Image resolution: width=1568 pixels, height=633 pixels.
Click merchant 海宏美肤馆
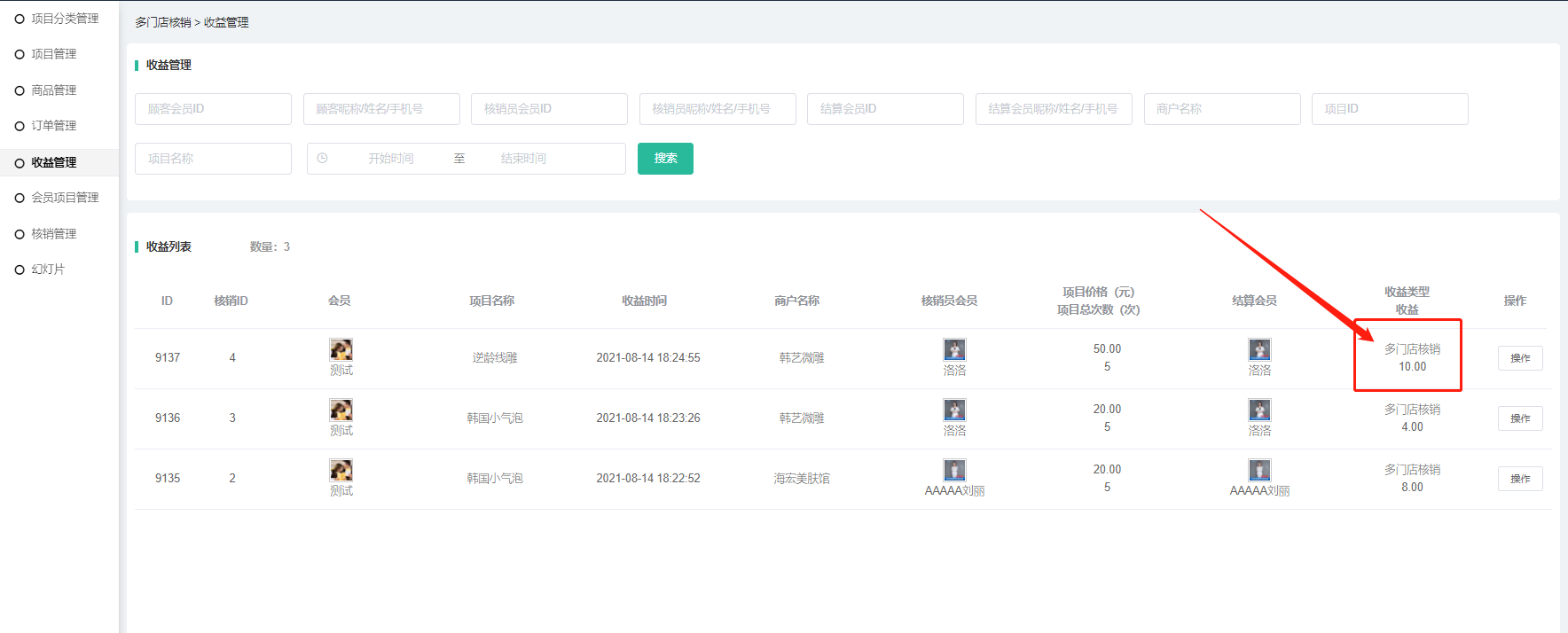(x=802, y=479)
